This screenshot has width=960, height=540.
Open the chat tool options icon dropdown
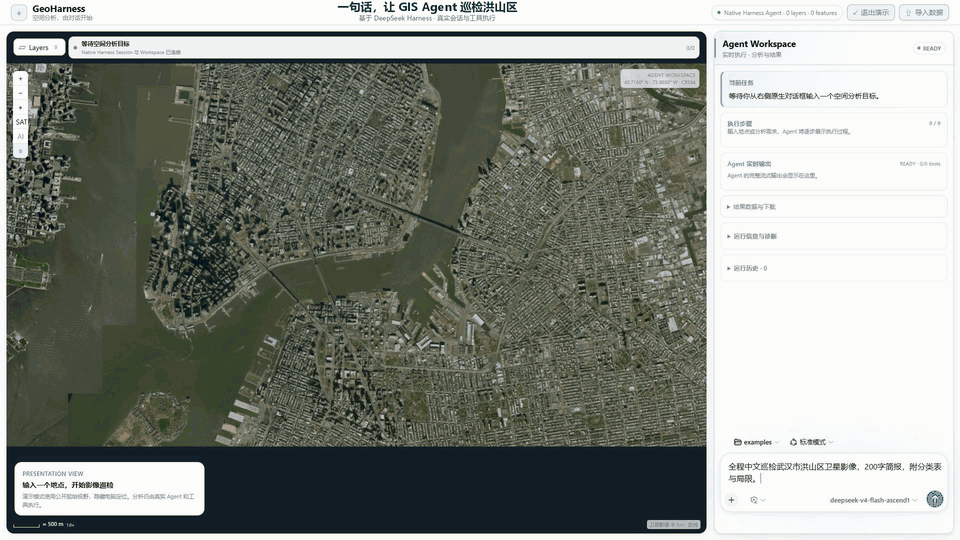click(757, 500)
